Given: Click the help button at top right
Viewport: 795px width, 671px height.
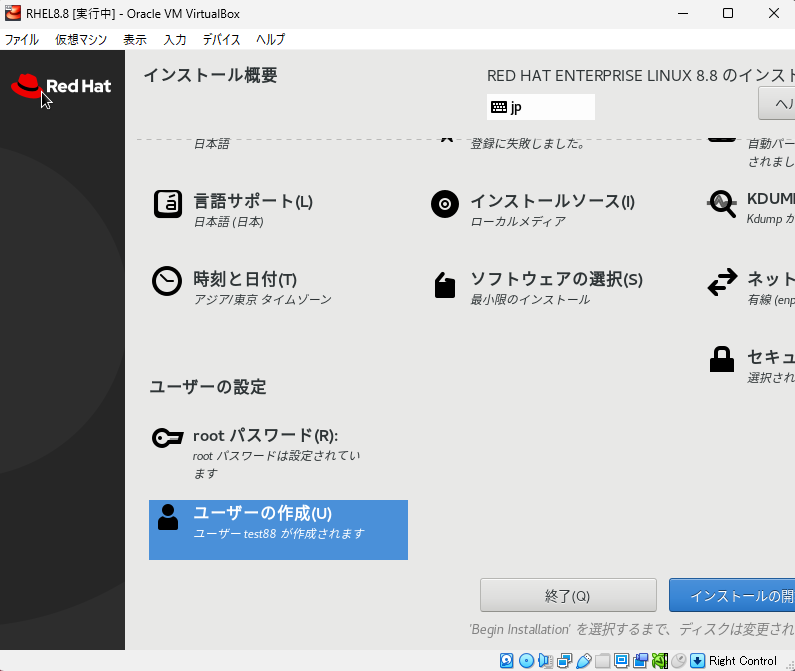Looking at the screenshot, I should (x=777, y=103).
